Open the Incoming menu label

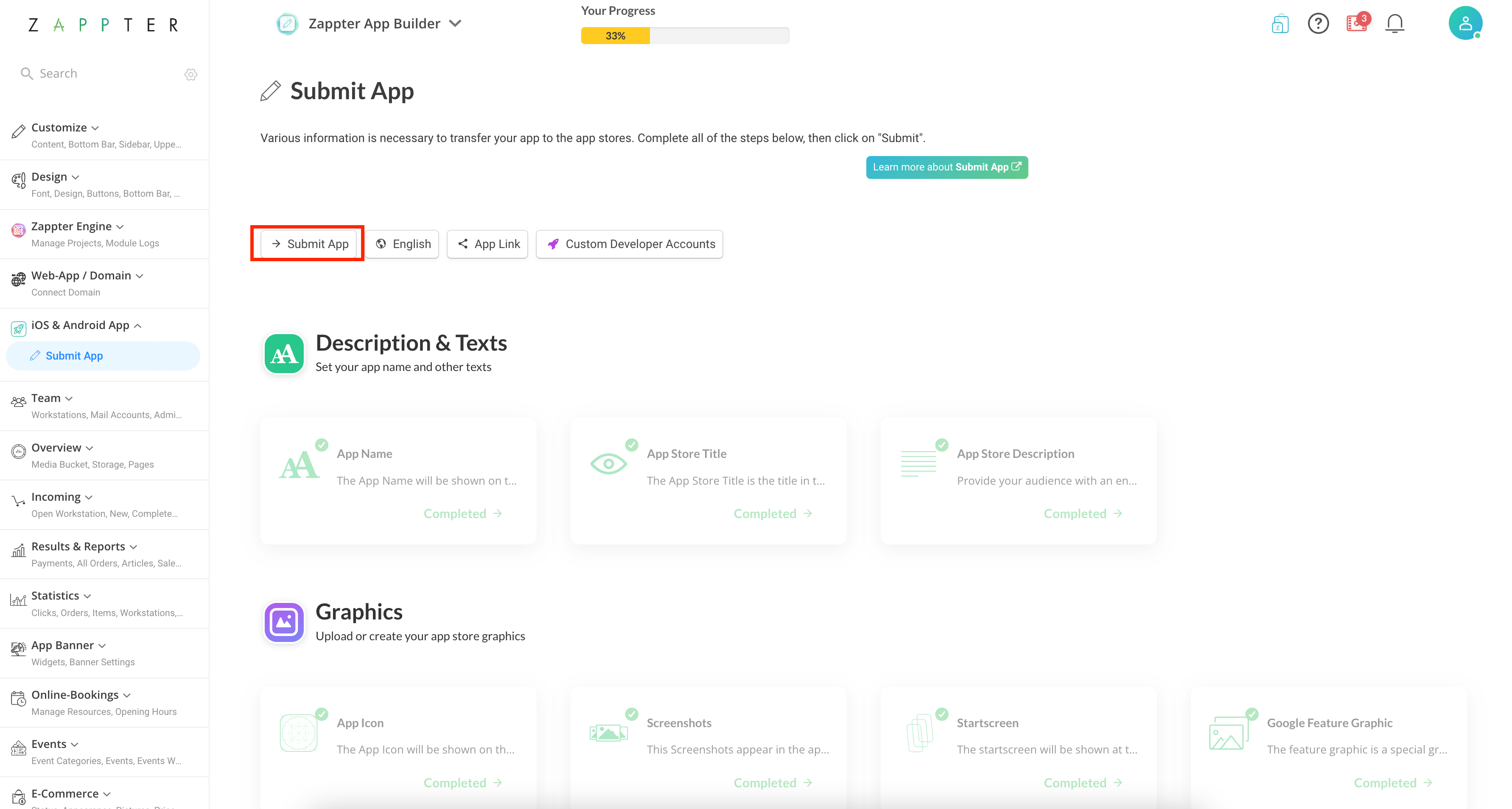[56, 497]
